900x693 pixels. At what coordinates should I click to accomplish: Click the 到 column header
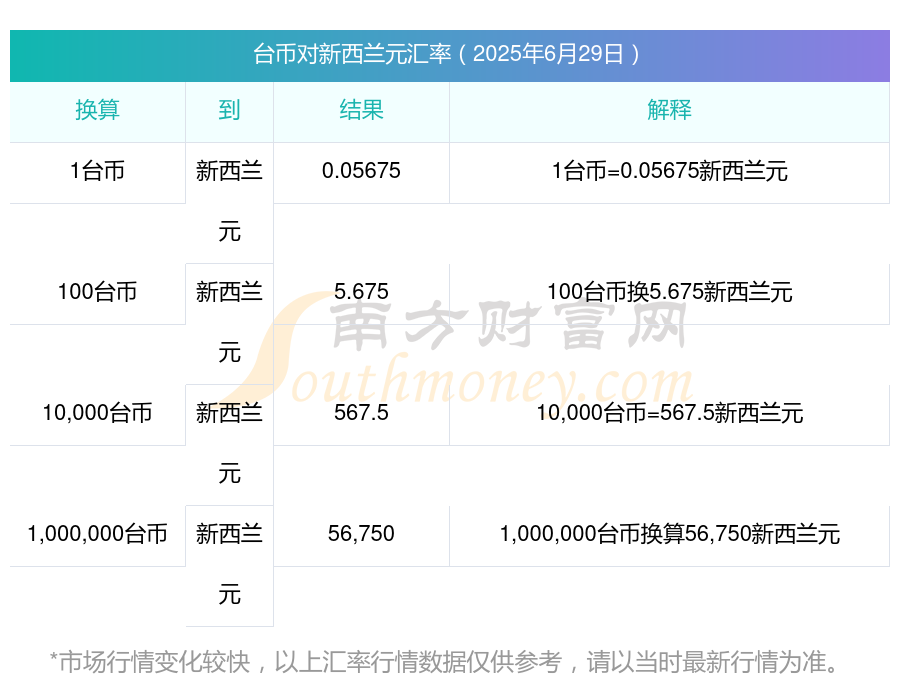coord(229,110)
